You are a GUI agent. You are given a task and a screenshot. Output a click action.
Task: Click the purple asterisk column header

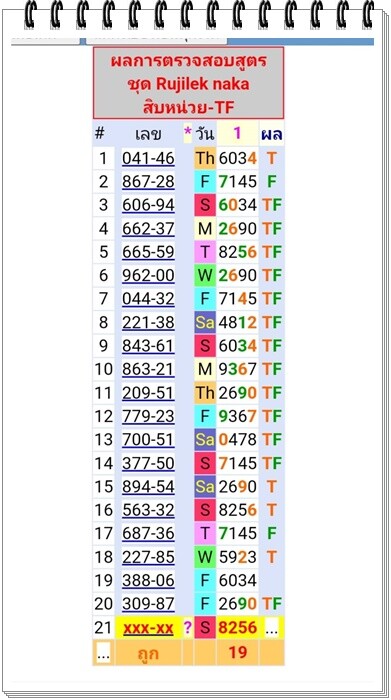coord(187,134)
